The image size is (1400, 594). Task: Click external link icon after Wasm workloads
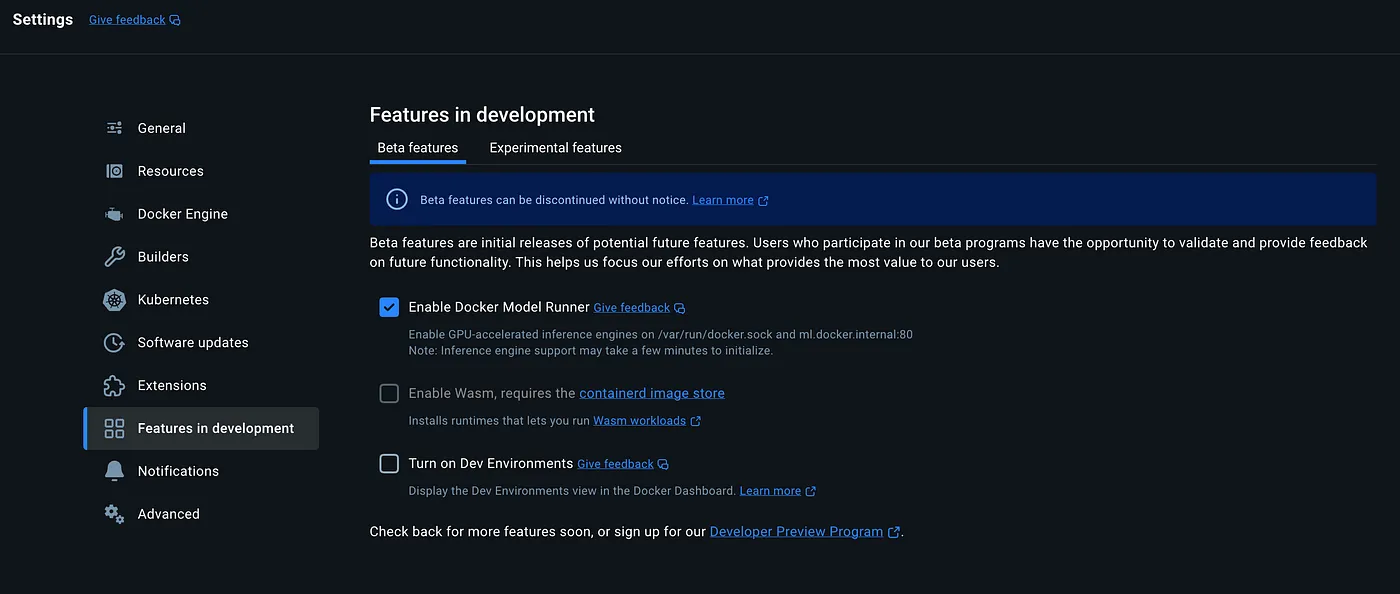coord(696,421)
